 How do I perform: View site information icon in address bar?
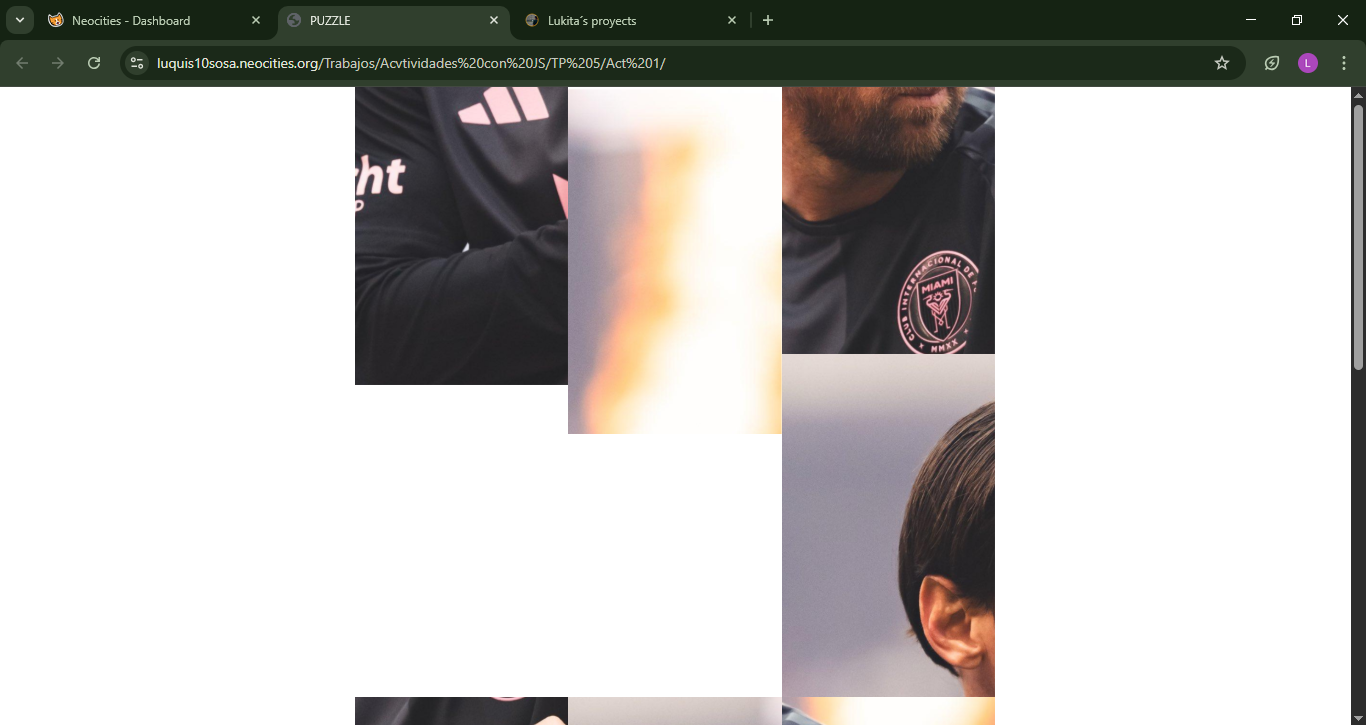coord(137,63)
